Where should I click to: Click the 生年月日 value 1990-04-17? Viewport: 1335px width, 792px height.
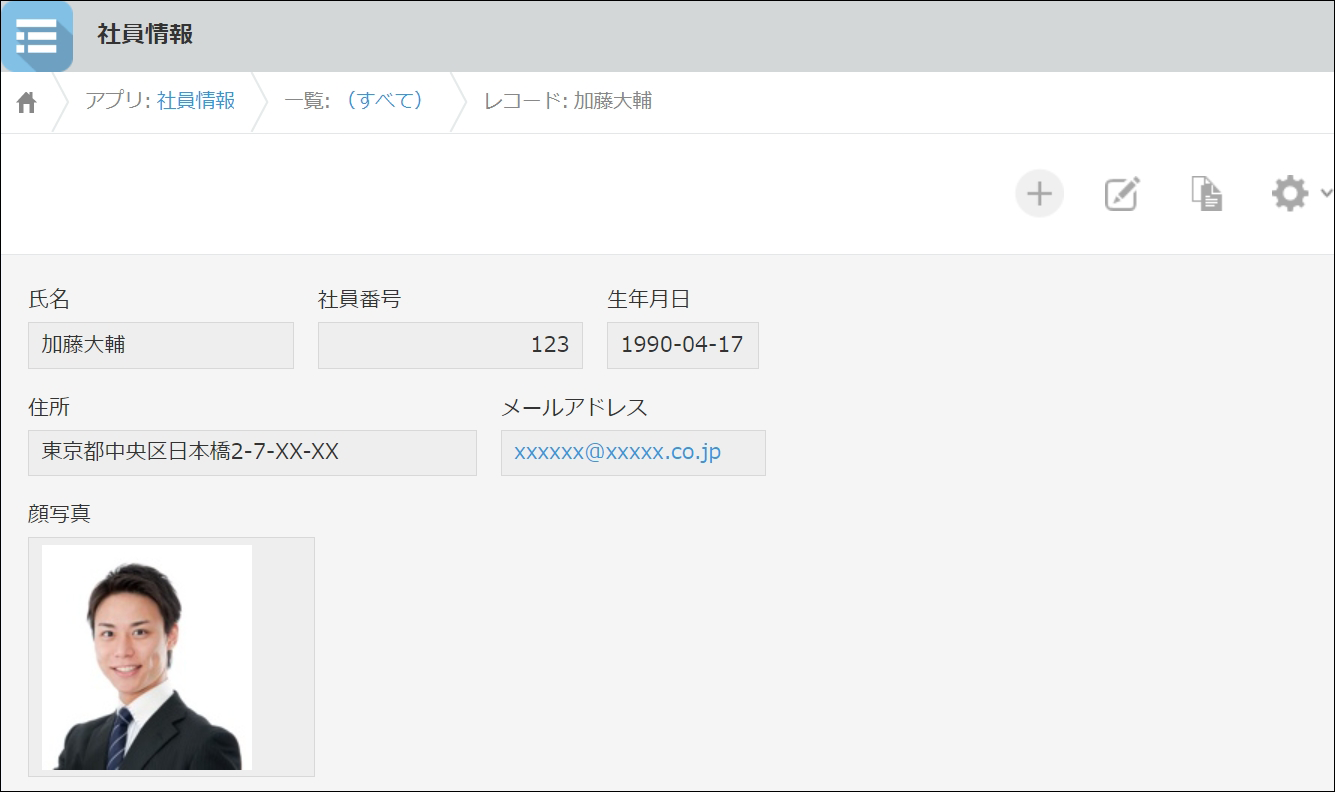tap(682, 345)
